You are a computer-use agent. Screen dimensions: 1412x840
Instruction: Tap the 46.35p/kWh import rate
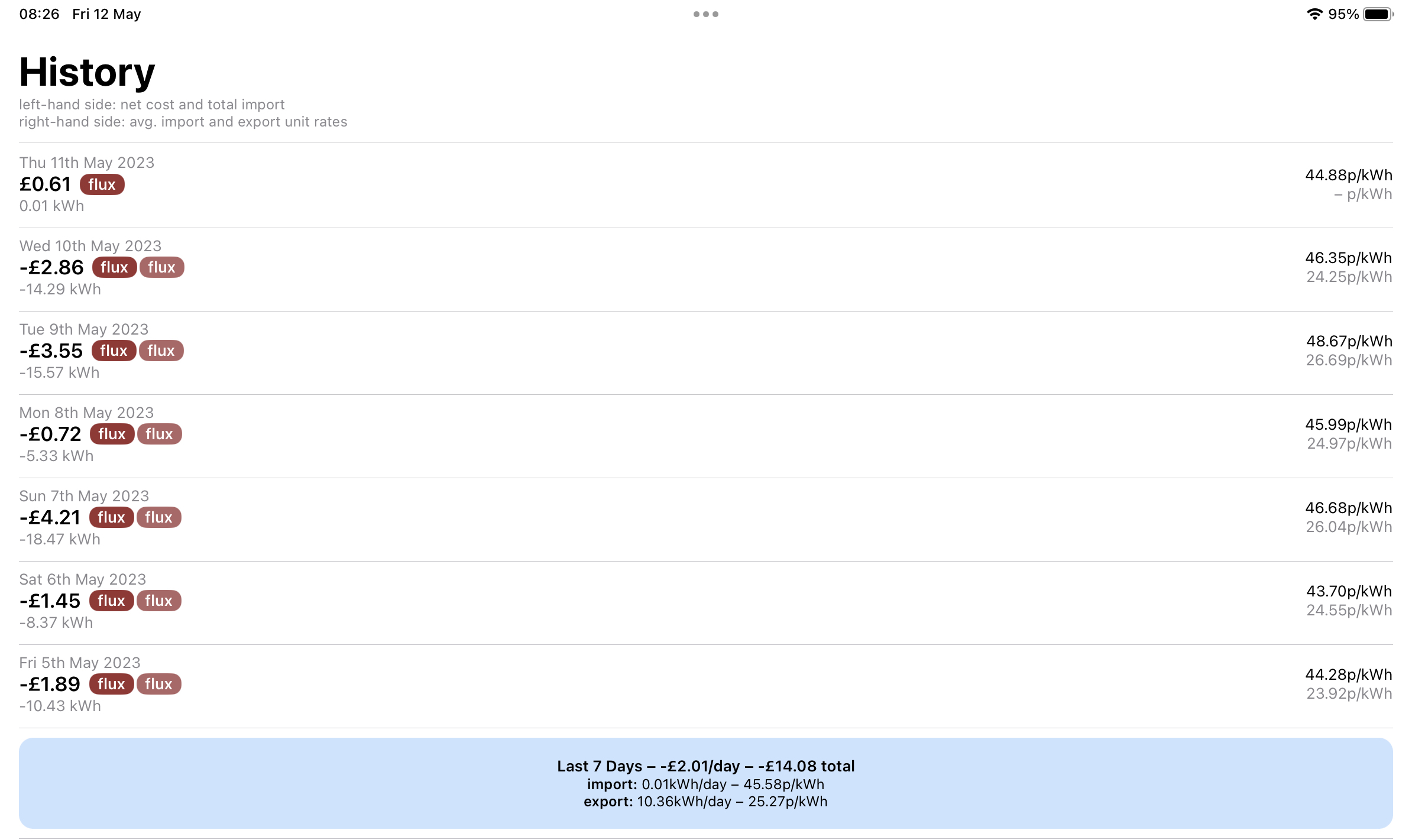click(x=1349, y=258)
